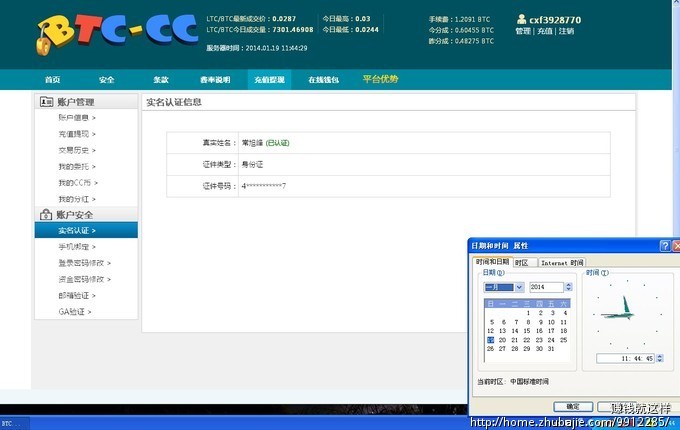
Task: Select day 29 in the calendar
Action: [527, 349]
